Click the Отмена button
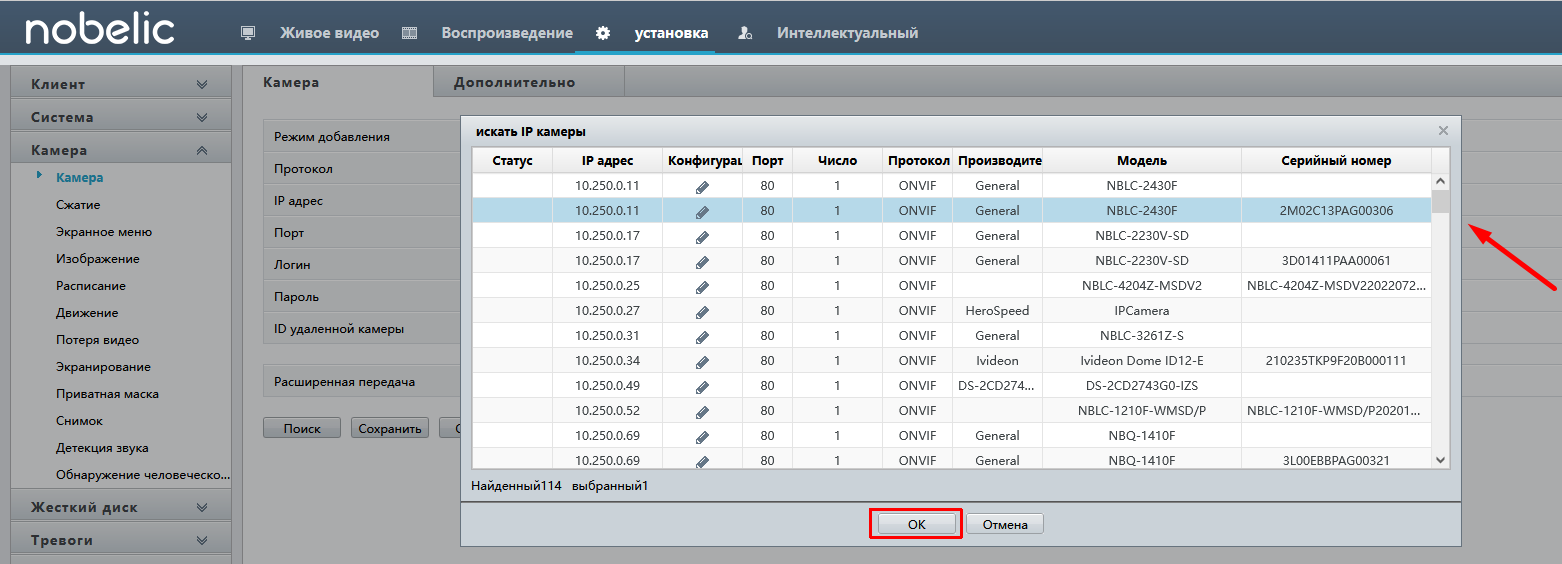The height and width of the screenshot is (564, 1562). tap(1005, 524)
